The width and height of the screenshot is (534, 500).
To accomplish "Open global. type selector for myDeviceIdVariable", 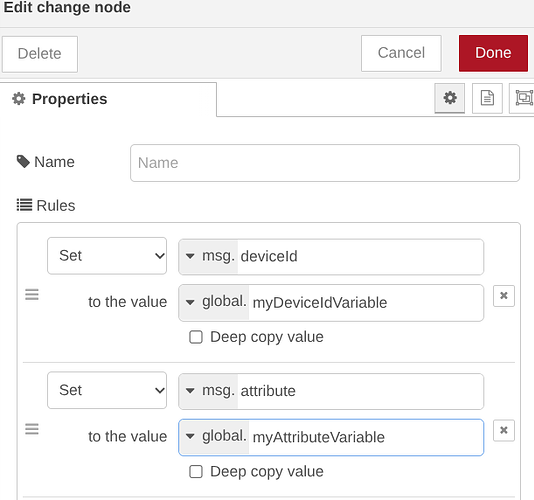I will [x=214, y=302].
